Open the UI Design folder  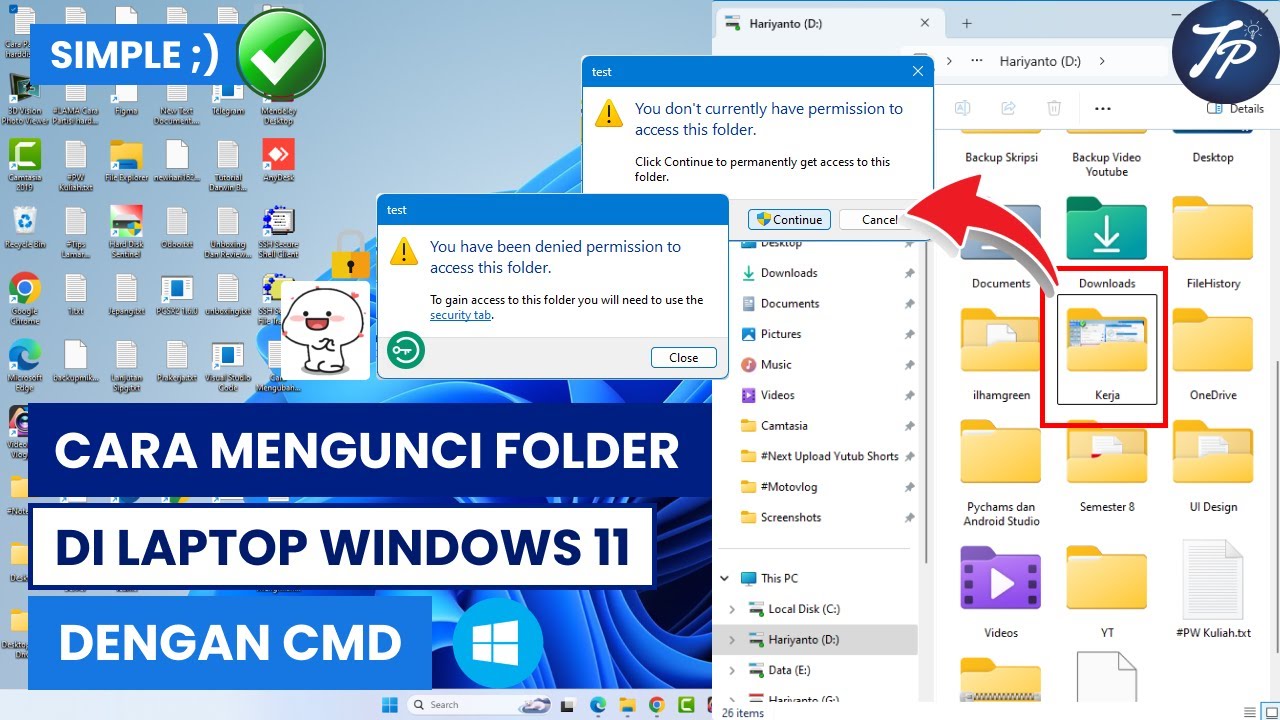(x=1213, y=467)
